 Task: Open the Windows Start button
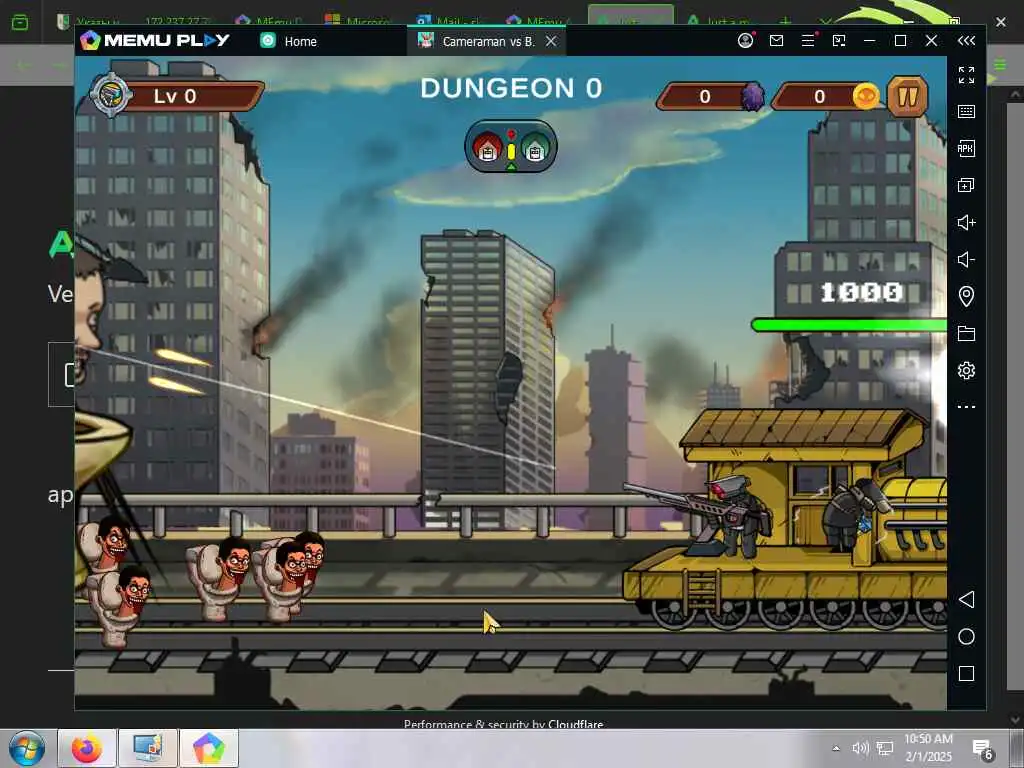click(x=26, y=748)
